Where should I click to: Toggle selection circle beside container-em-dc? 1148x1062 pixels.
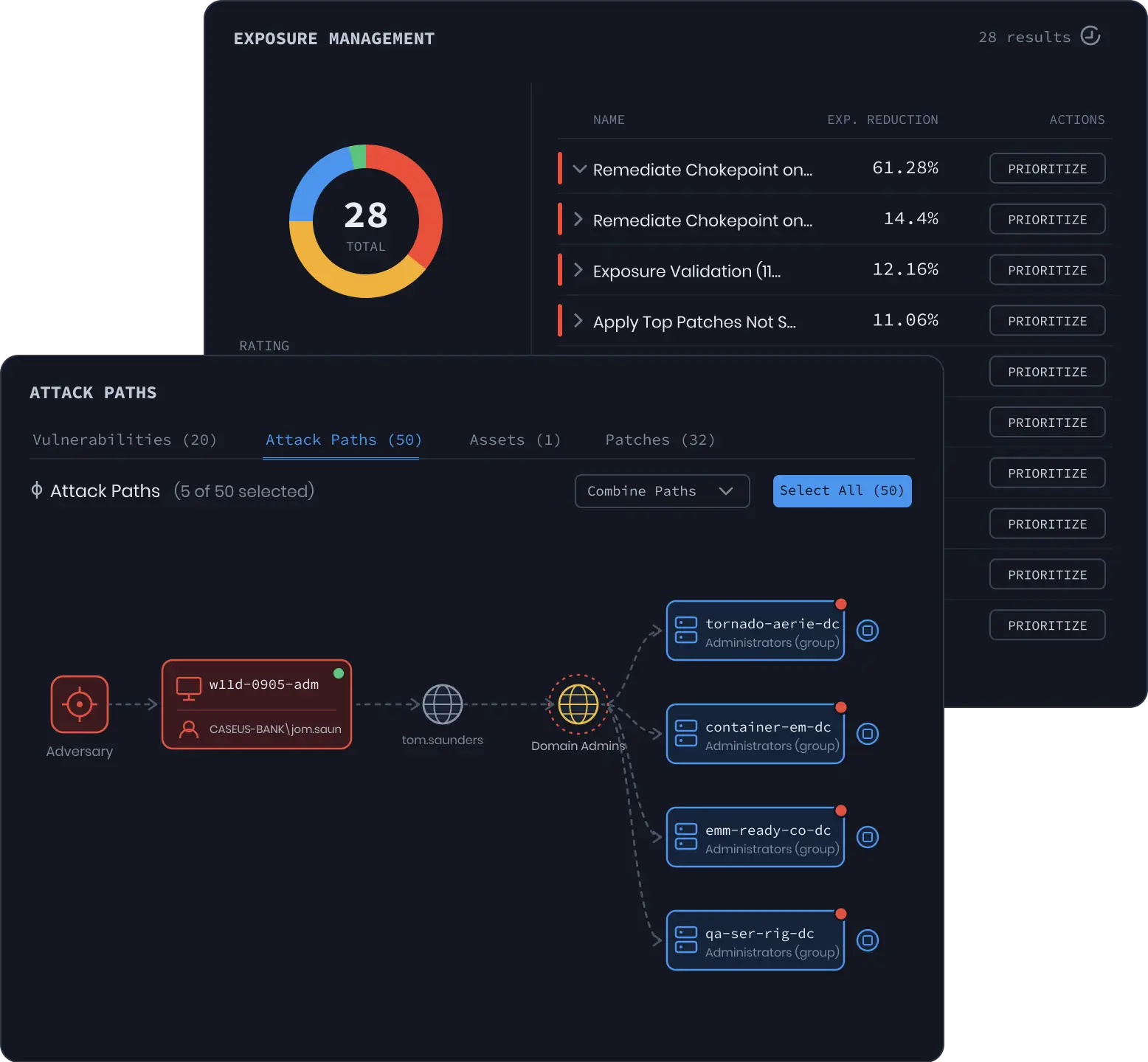(868, 734)
